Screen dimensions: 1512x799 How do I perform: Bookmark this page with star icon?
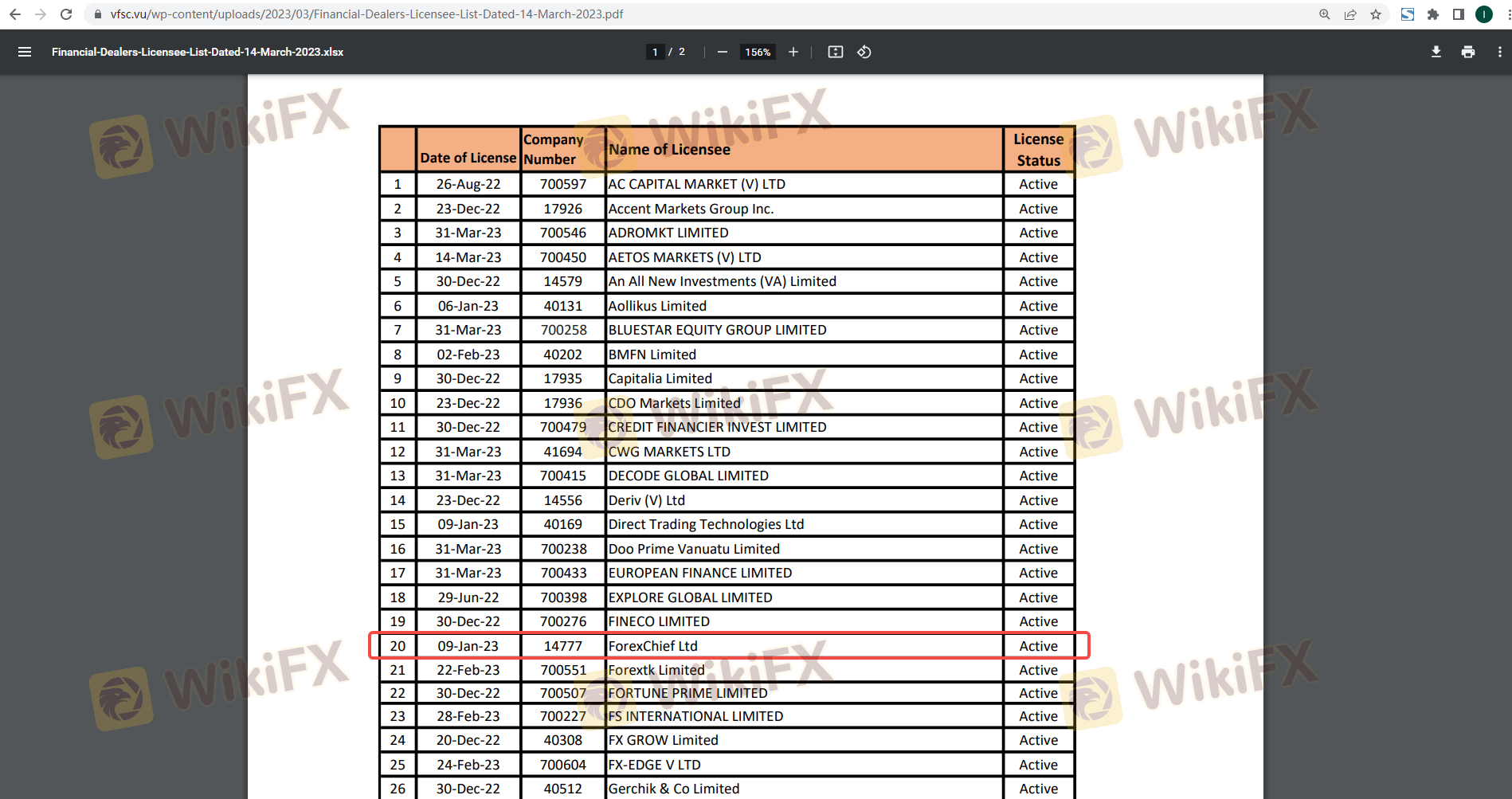click(x=1376, y=14)
